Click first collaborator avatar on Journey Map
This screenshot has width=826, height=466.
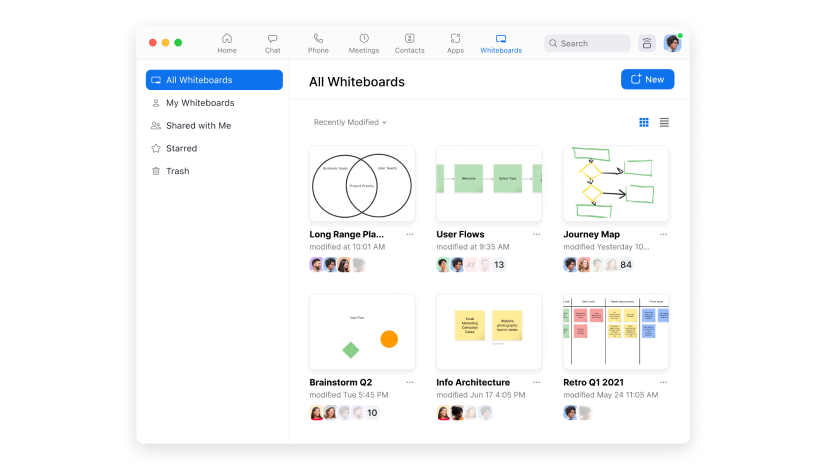(x=571, y=265)
